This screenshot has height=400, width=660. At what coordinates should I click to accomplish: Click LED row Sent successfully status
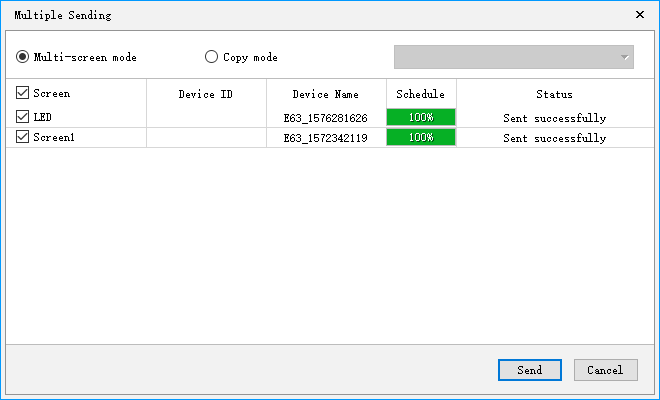[554, 118]
